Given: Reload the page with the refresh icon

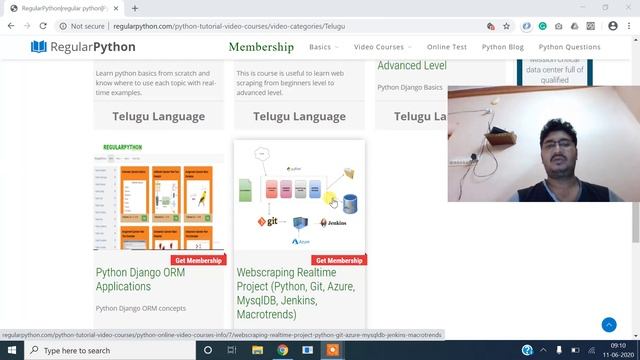Looking at the screenshot, I should pyautogui.click(x=43, y=26).
